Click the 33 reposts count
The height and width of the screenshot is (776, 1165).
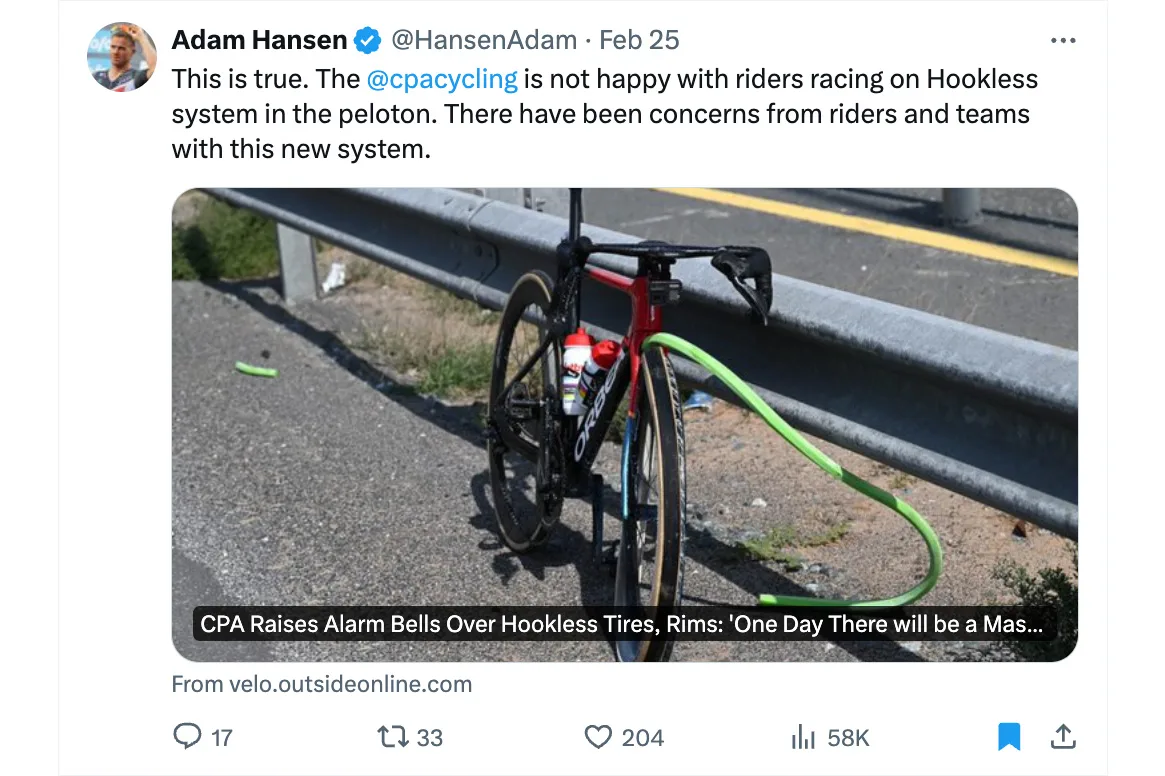point(429,738)
